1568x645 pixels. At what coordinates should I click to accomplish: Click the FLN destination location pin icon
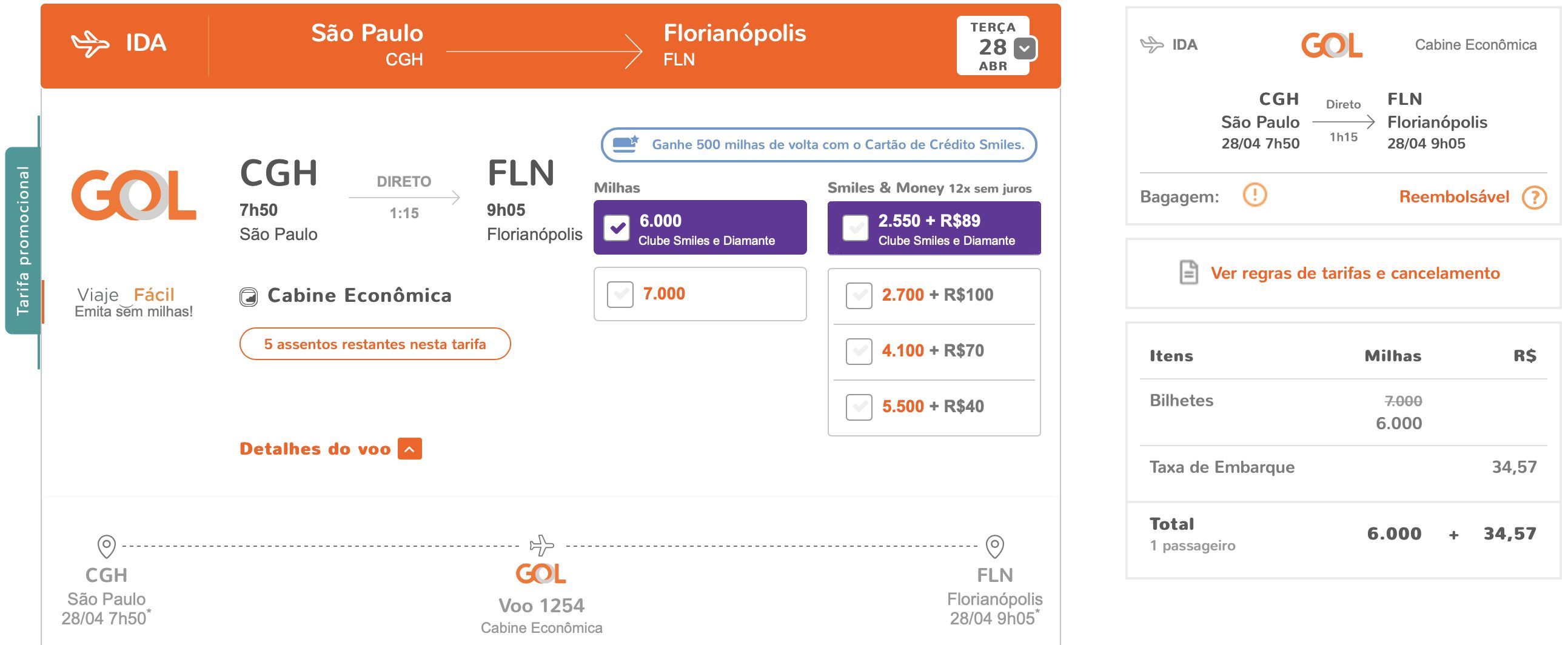point(994,546)
